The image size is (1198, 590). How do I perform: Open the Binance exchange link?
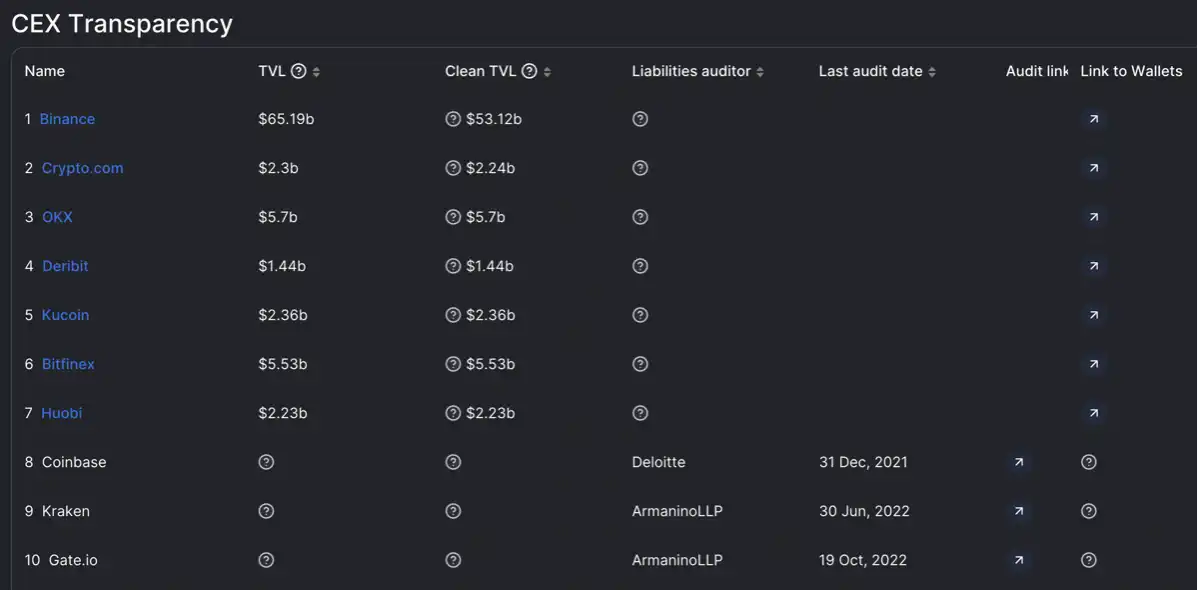[67, 119]
